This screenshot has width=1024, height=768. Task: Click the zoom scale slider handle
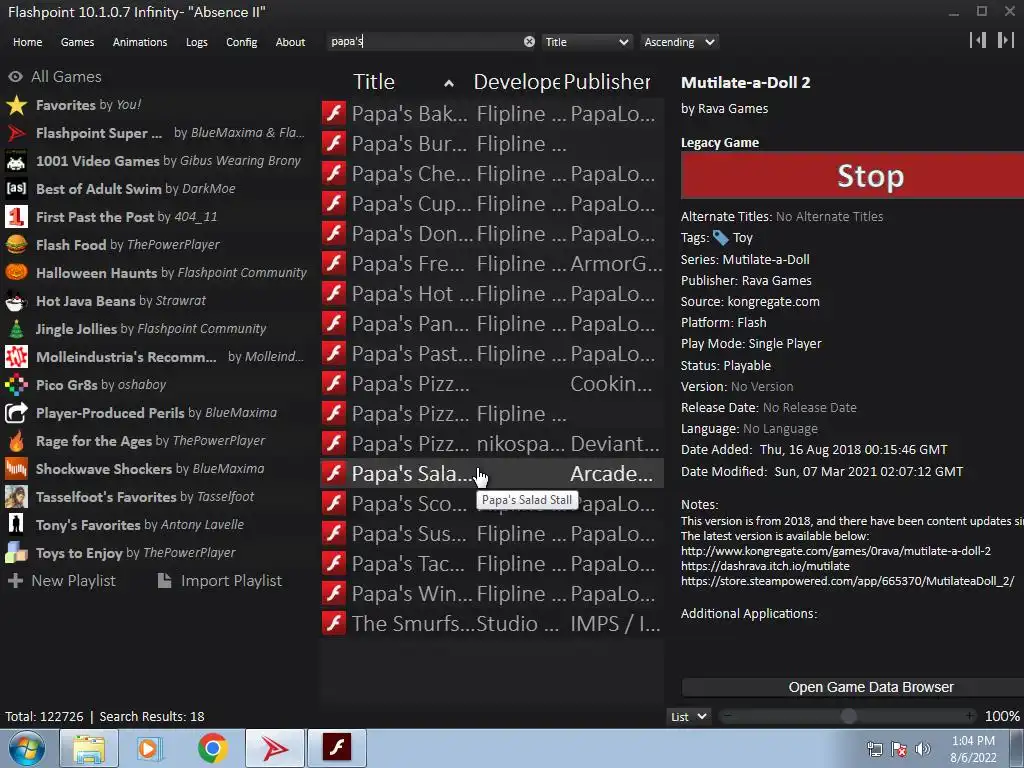click(848, 716)
